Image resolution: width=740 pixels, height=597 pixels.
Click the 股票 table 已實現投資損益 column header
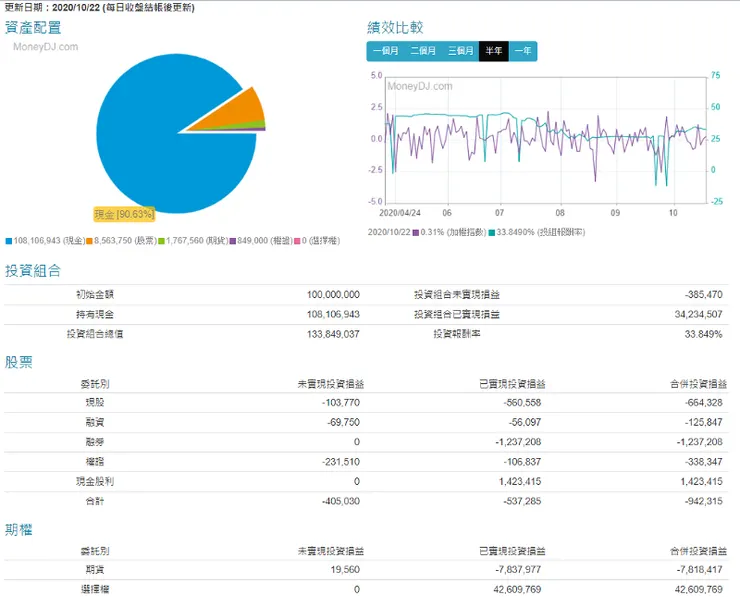(x=512, y=384)
